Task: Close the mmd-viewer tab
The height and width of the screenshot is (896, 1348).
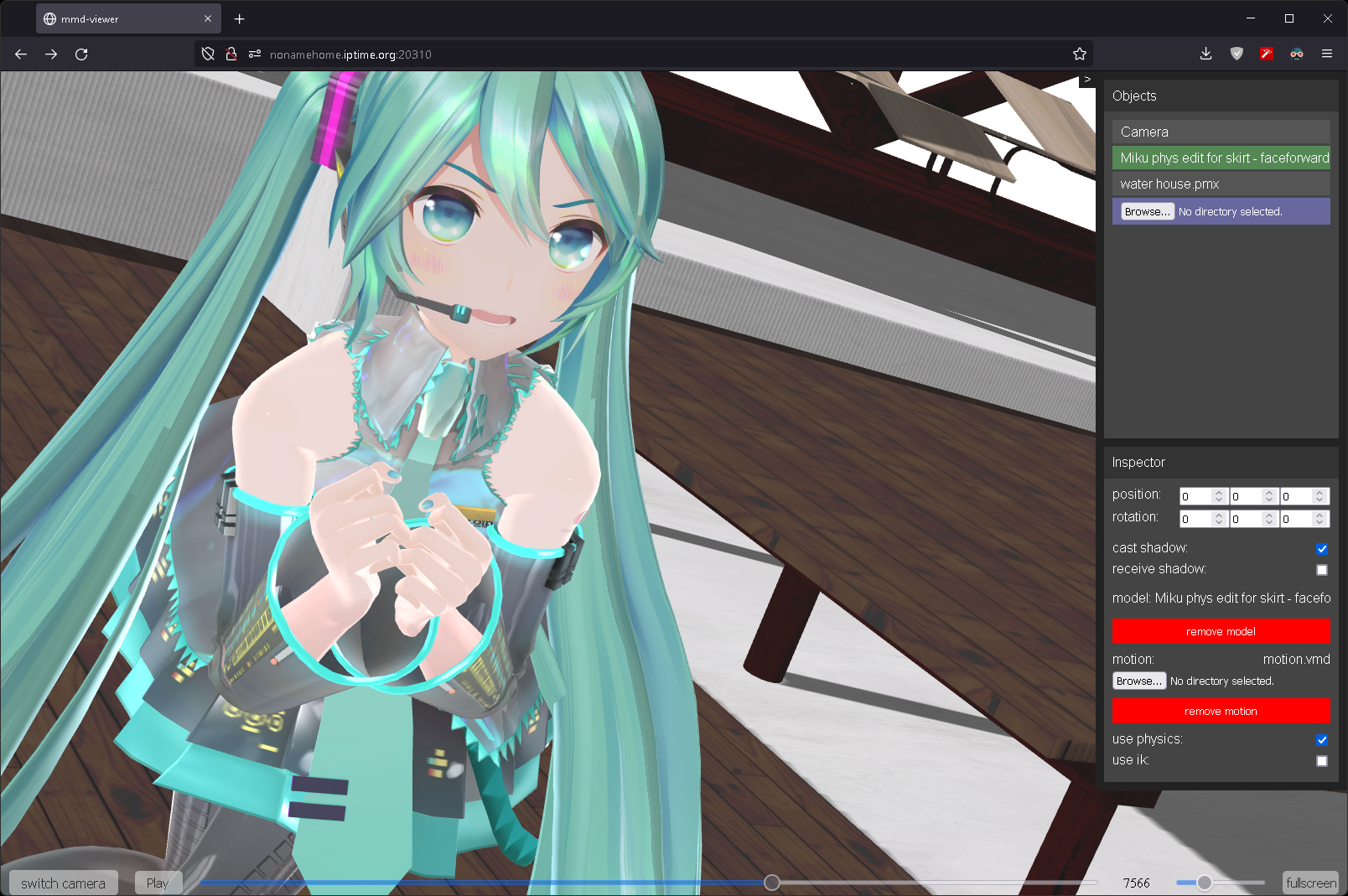Action: click(x=208, y=18)
